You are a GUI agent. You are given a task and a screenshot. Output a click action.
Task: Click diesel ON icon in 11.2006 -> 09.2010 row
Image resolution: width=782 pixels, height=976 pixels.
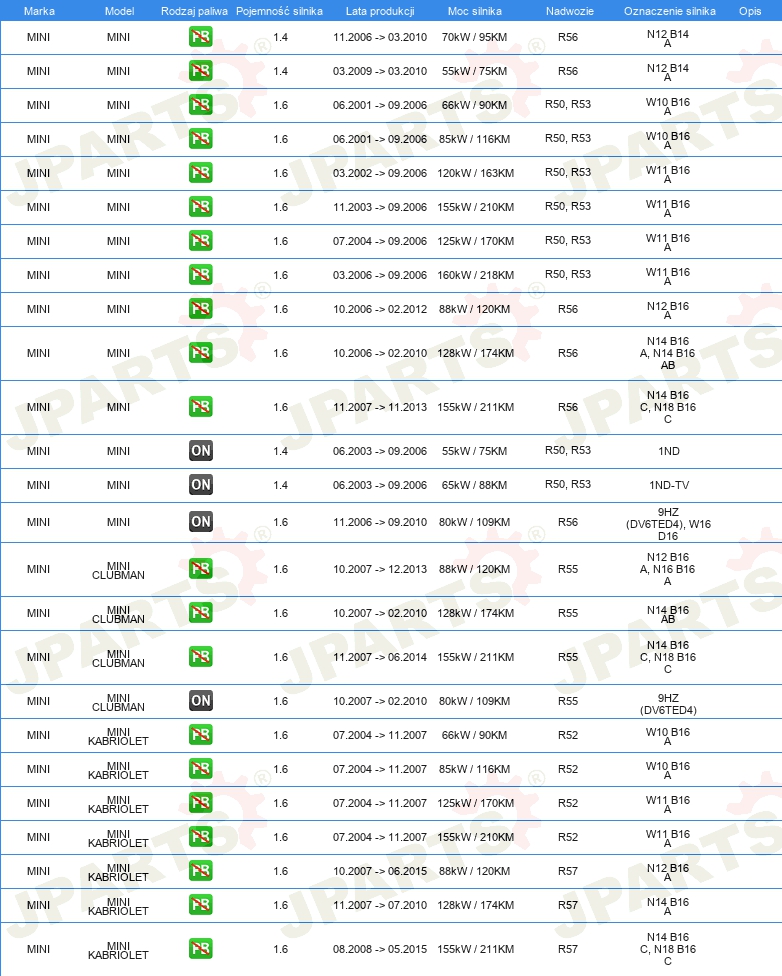click(x=200, y=522)
